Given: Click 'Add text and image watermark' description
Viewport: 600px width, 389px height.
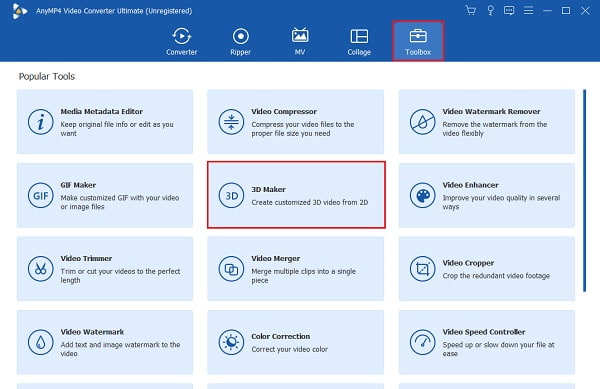Looking at the screenshot, I should 120,349.
